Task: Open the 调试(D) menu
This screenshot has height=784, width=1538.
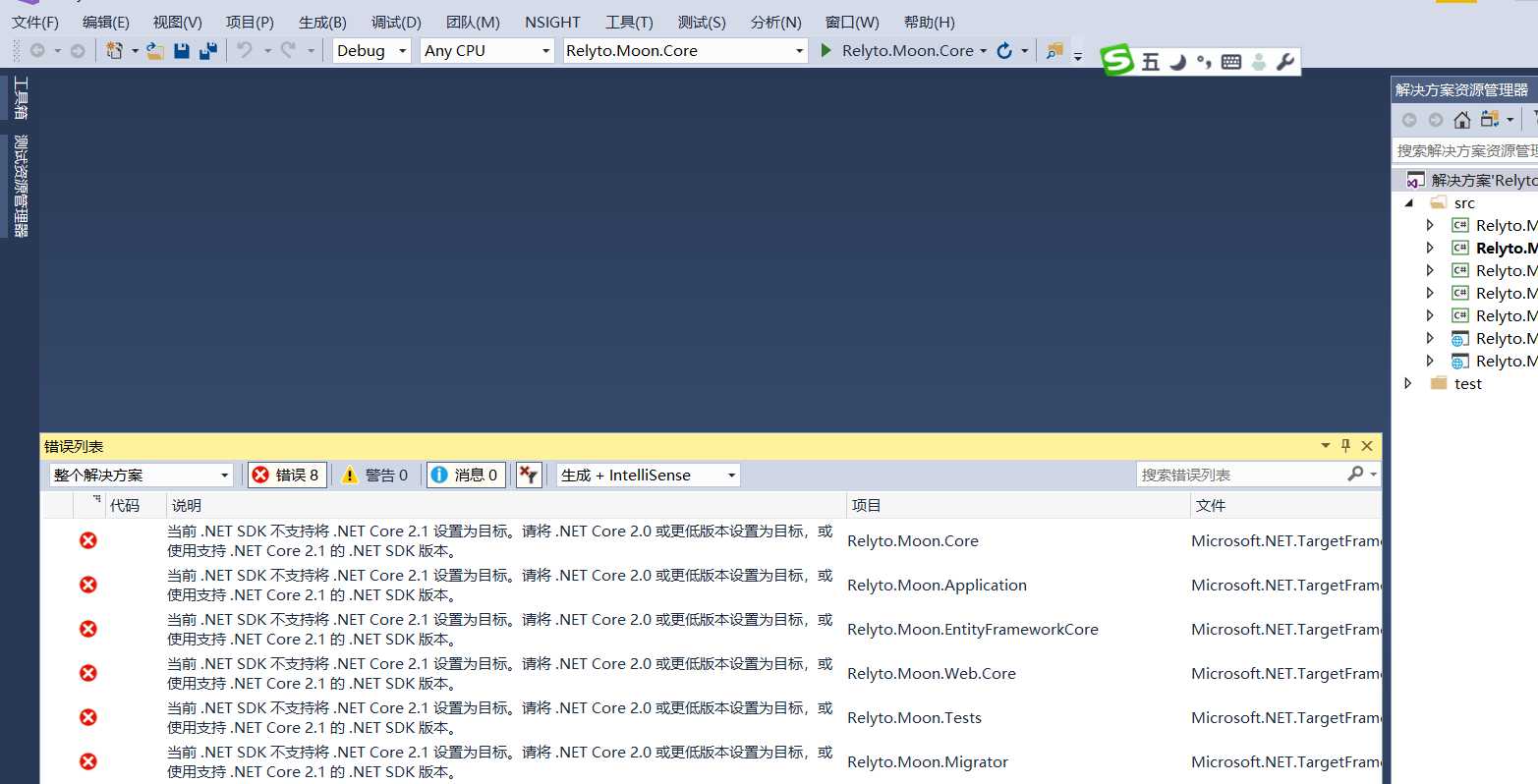Action: 396,22
